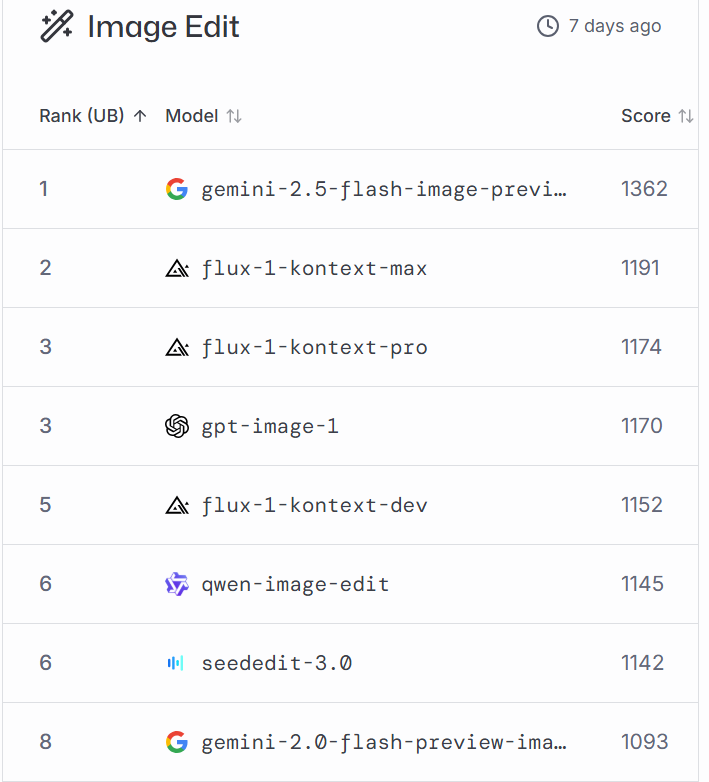
Task: Click the 7 days ago timestamp
Action: (x=615, y=26)
